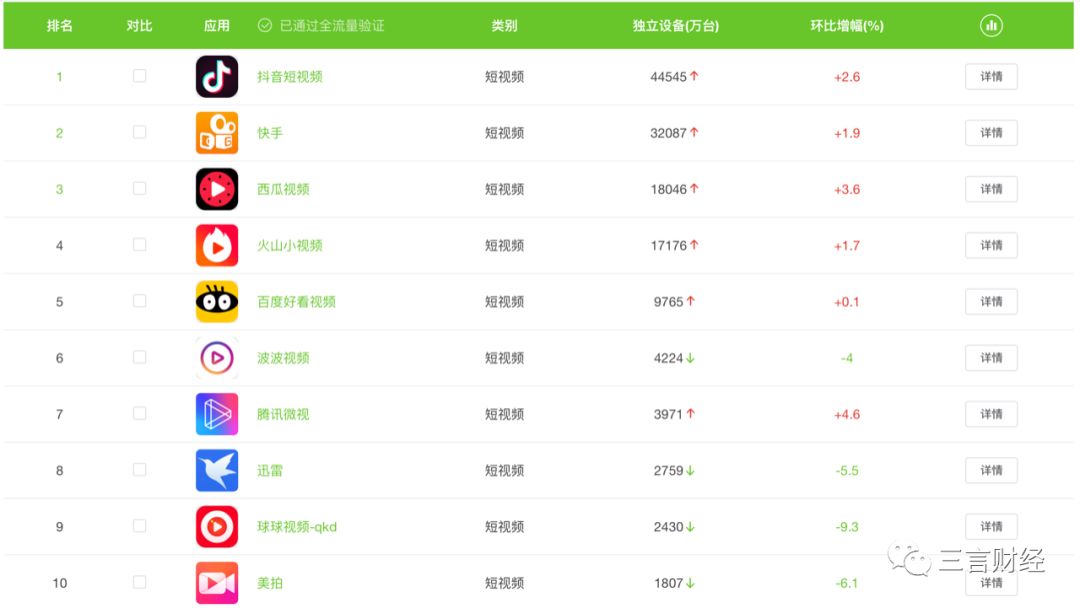Check the compare box for 迅雷
Image resolution: width=1080 pixels, height=608 pixels.
(139, 470)
